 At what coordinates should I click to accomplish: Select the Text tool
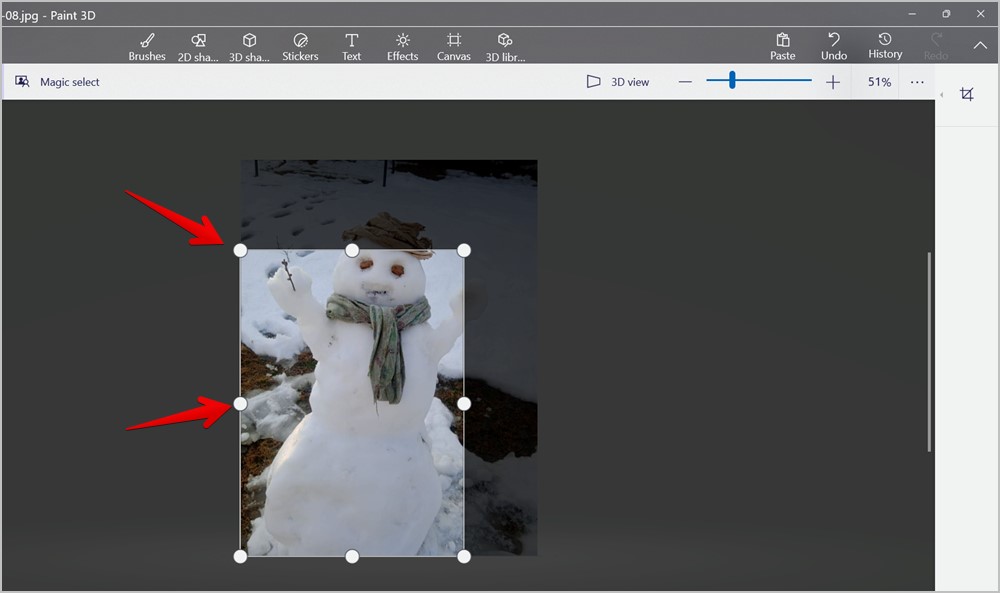[x=351, y=47]
